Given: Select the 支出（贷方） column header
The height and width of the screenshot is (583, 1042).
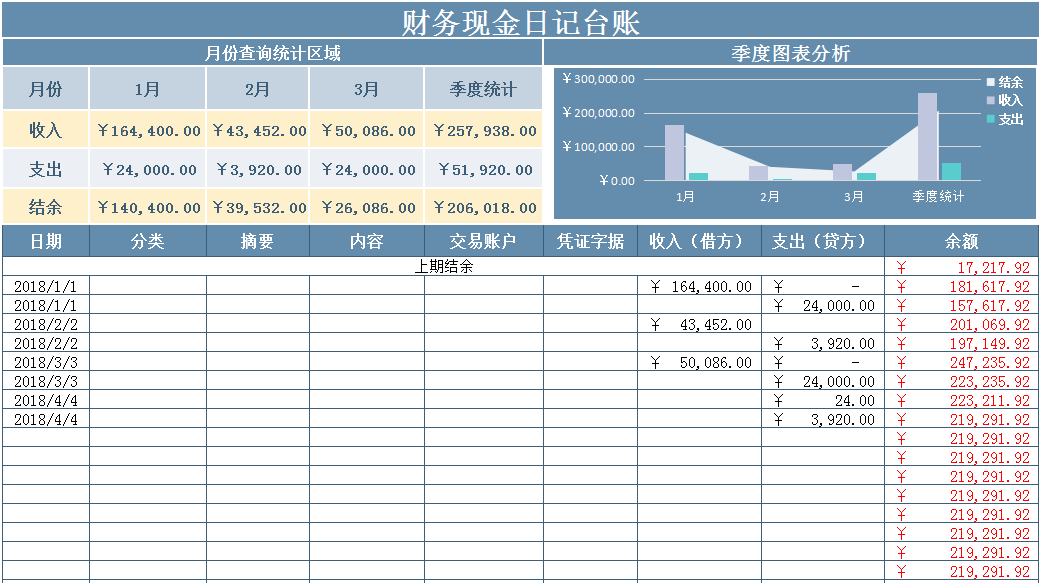Looking at the screenshot, I should pyautogui.click(x=823, y=241).
